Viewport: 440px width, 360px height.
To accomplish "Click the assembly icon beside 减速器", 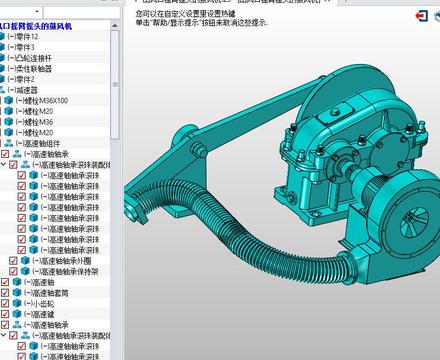I will tap(2, 90).
